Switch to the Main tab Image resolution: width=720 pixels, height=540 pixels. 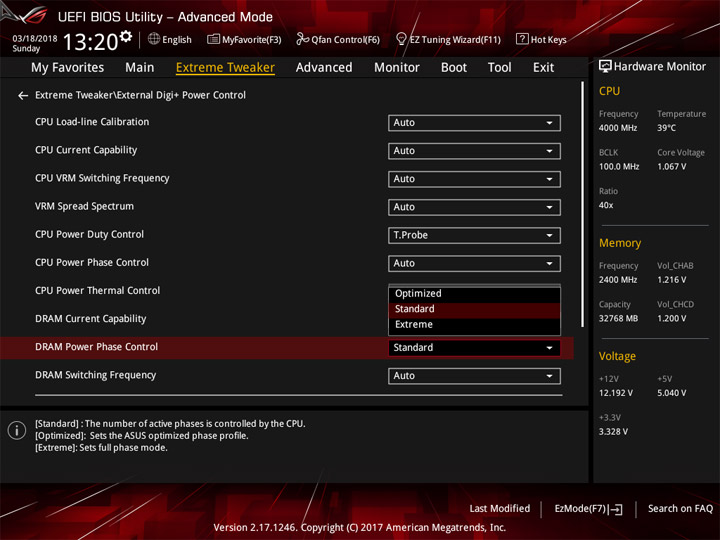tap(140, 68)
